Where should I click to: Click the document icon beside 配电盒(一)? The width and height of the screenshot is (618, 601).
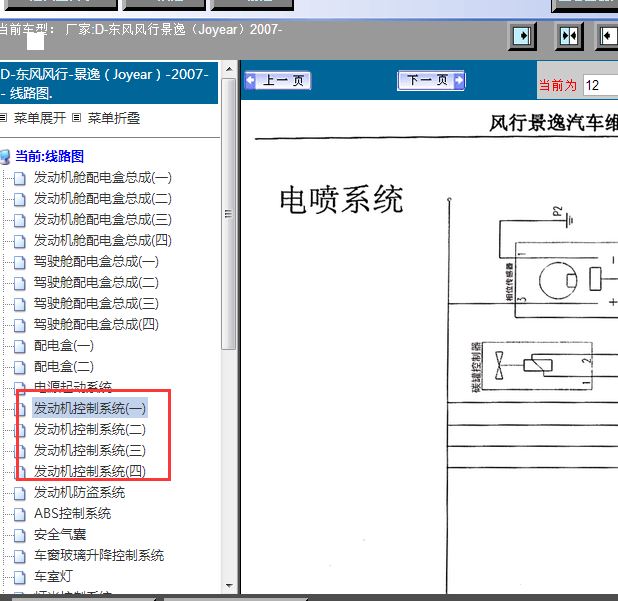[19, 346]
